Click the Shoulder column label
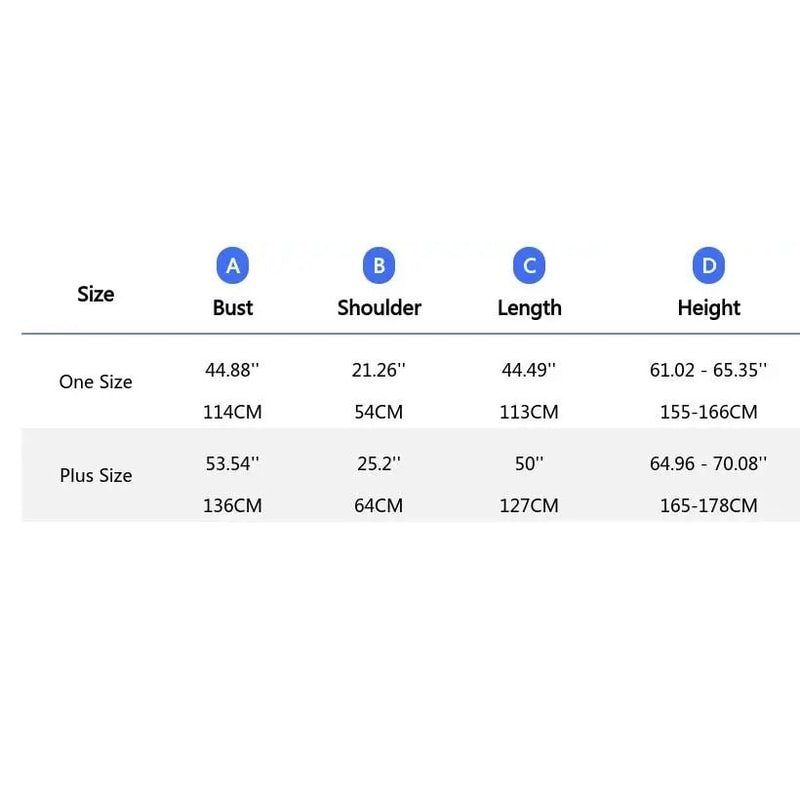 pos(379,308)
